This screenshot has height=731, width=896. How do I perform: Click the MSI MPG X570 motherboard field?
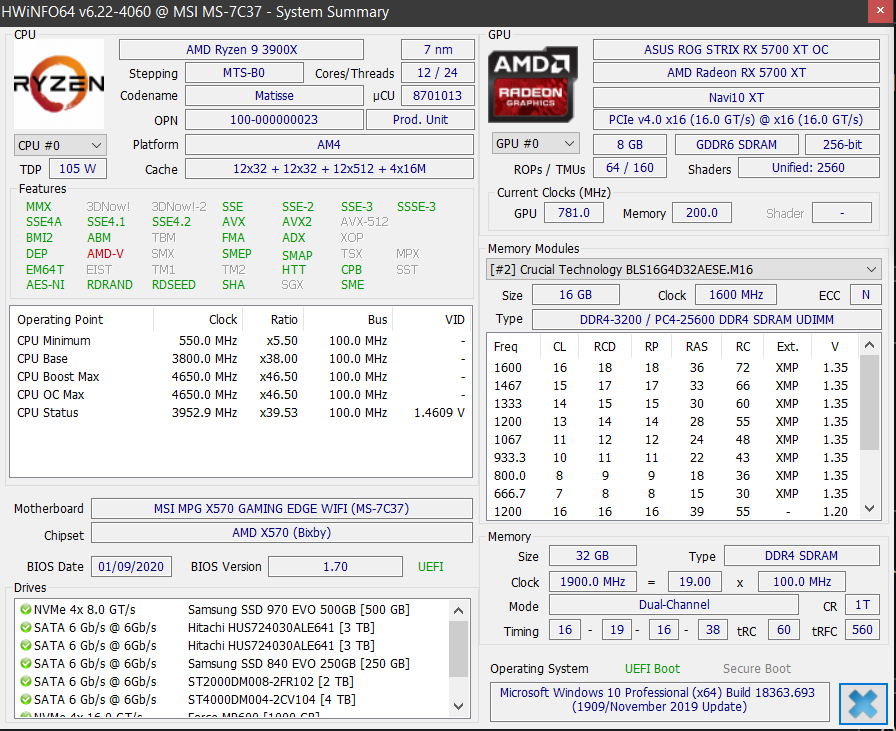click(x=282, y=509)
